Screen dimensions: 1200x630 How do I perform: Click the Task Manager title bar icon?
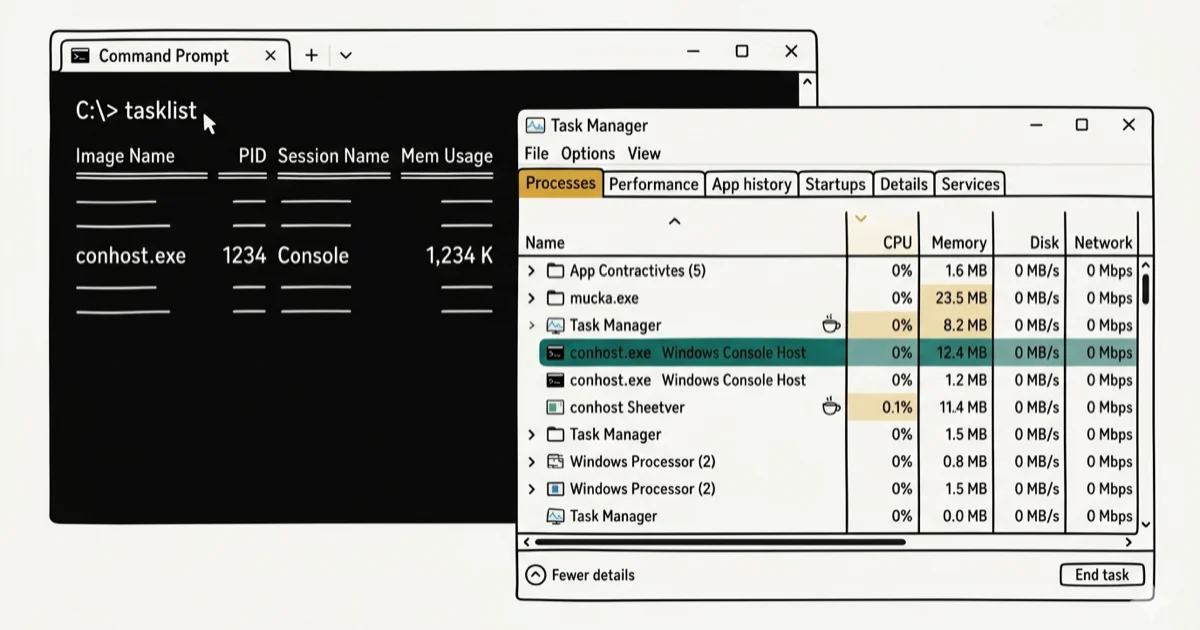pyautogui.click(x=536, y=126)
